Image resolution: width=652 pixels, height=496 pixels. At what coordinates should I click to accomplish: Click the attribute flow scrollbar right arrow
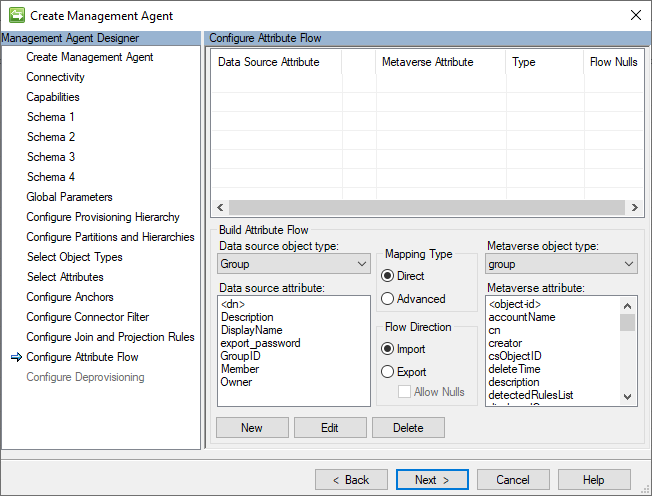pos(634,207)
